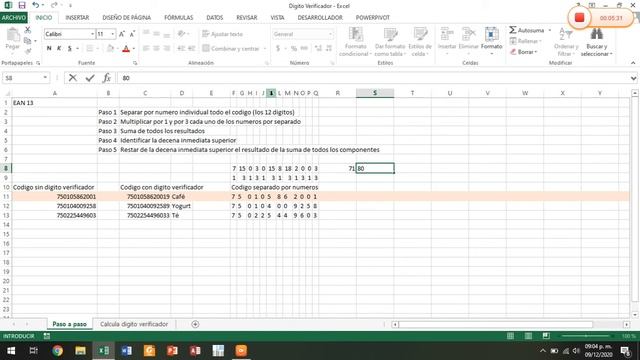Viewport: 640px width, 360px height.
Task: Click the Autosuma sigma icon
Action: (513, 30)
